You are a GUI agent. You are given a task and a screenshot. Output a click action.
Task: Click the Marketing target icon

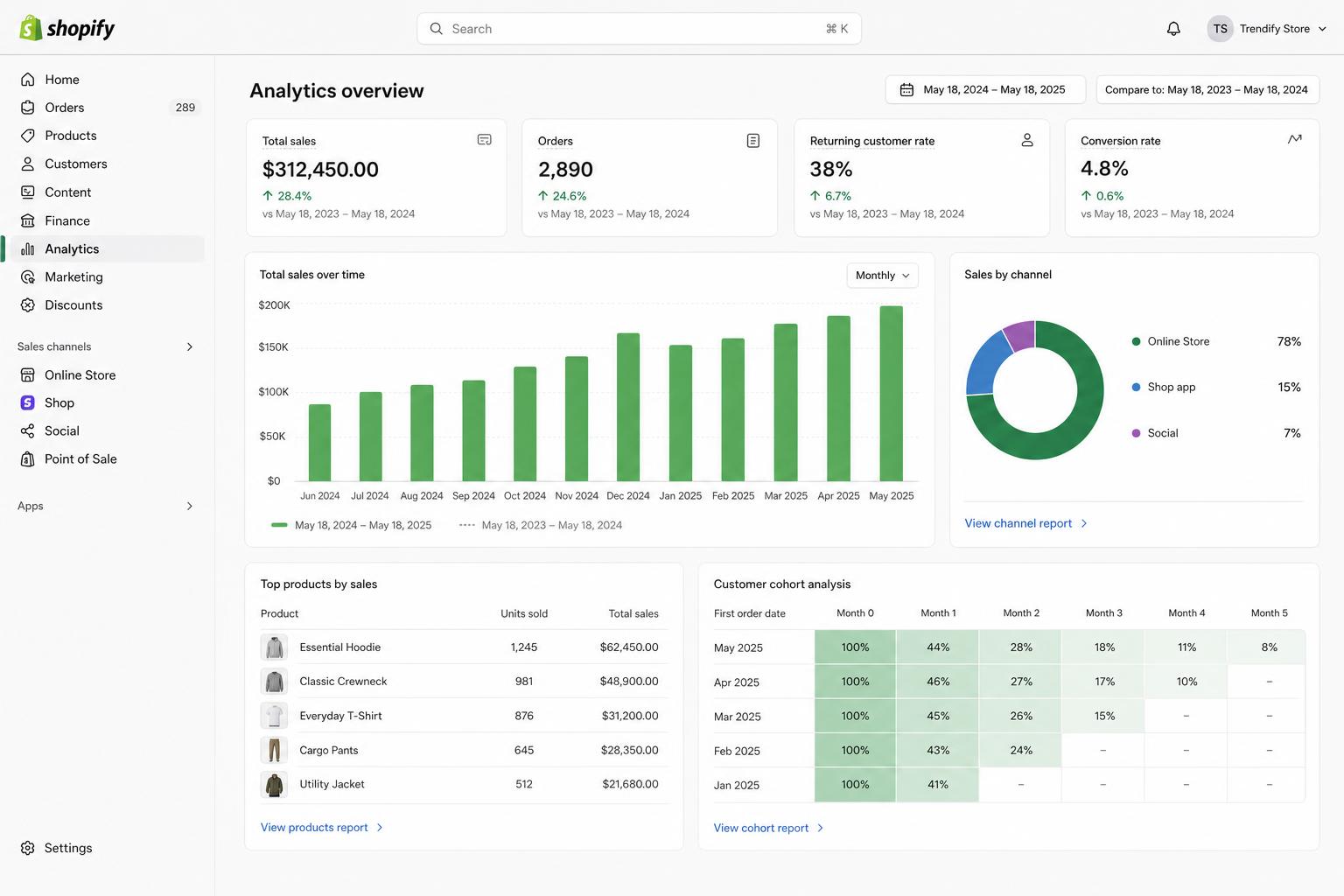pyautogui.click(x=28, y=277)
